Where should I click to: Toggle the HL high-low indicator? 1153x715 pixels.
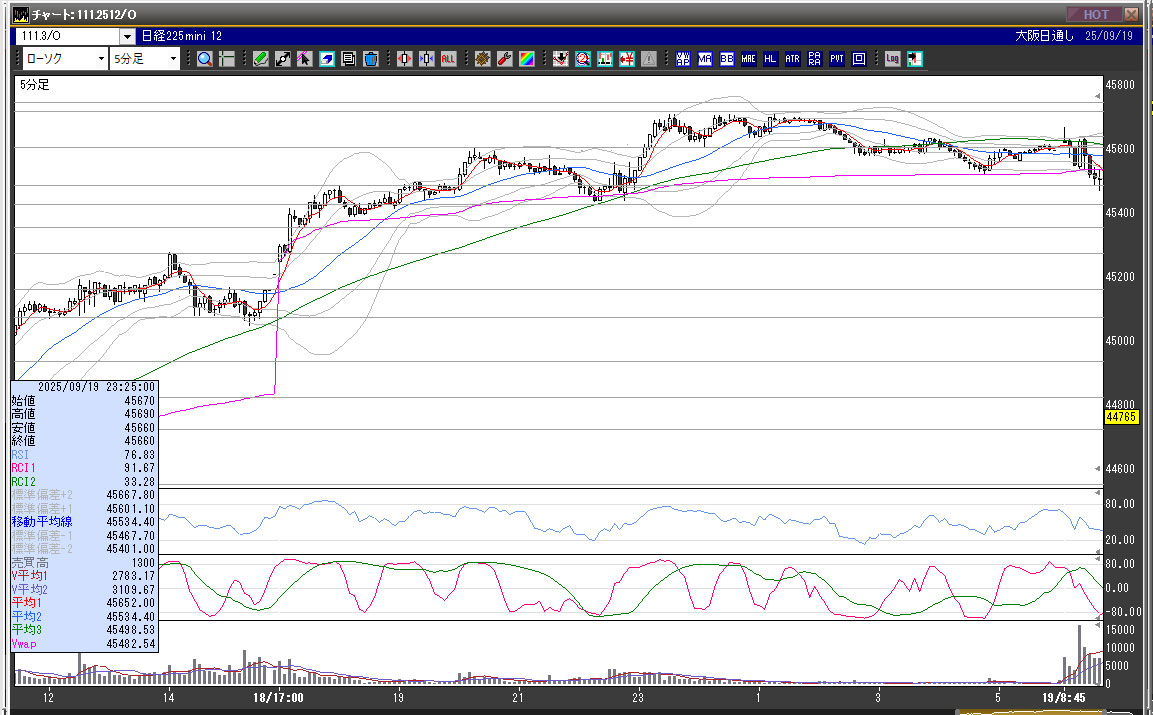pyautogui.click(x=770, y=59)
